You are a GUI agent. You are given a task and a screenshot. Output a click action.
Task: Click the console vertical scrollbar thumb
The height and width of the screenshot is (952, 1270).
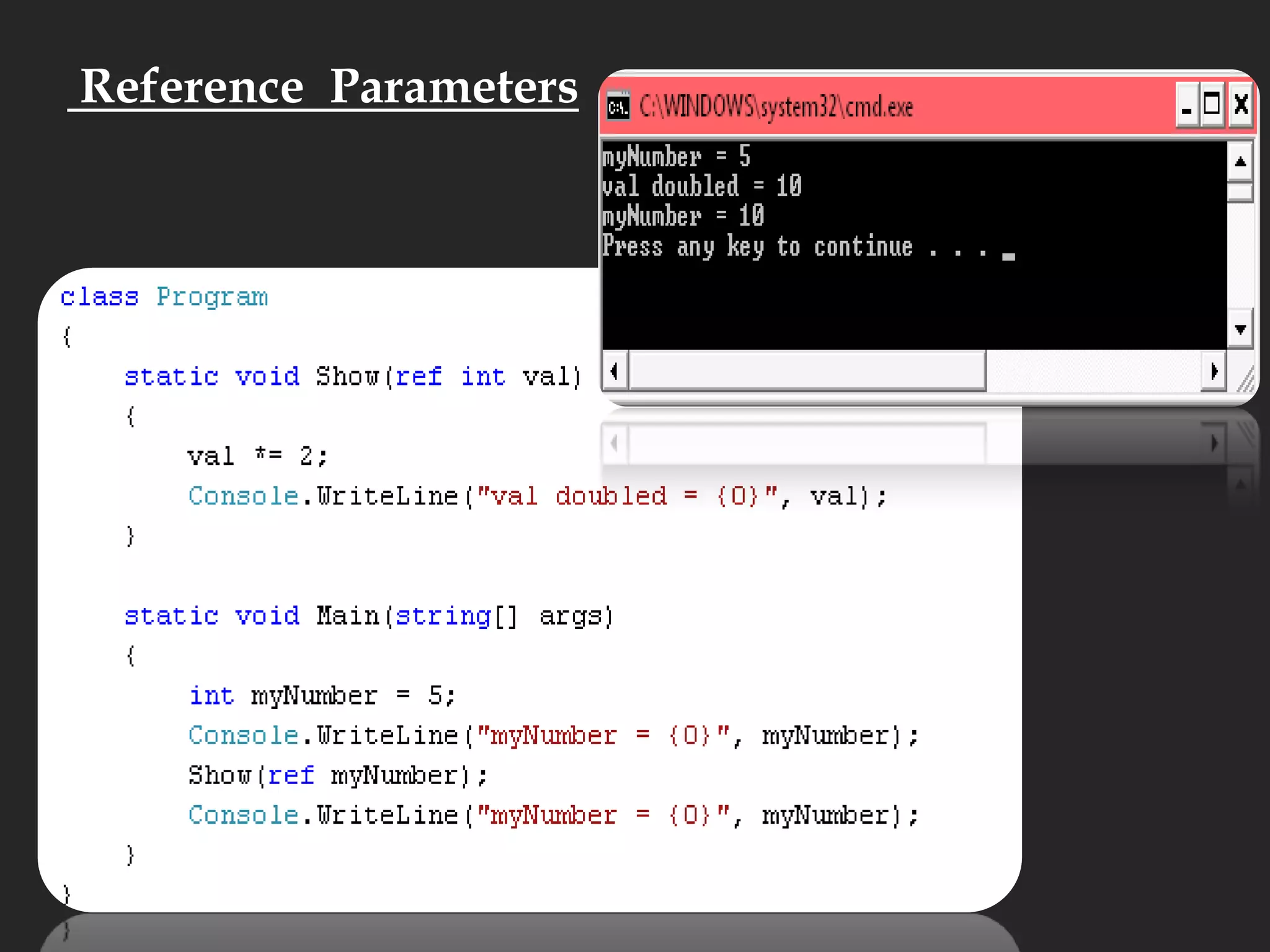pyautogui.click(x=1240, y=192)
